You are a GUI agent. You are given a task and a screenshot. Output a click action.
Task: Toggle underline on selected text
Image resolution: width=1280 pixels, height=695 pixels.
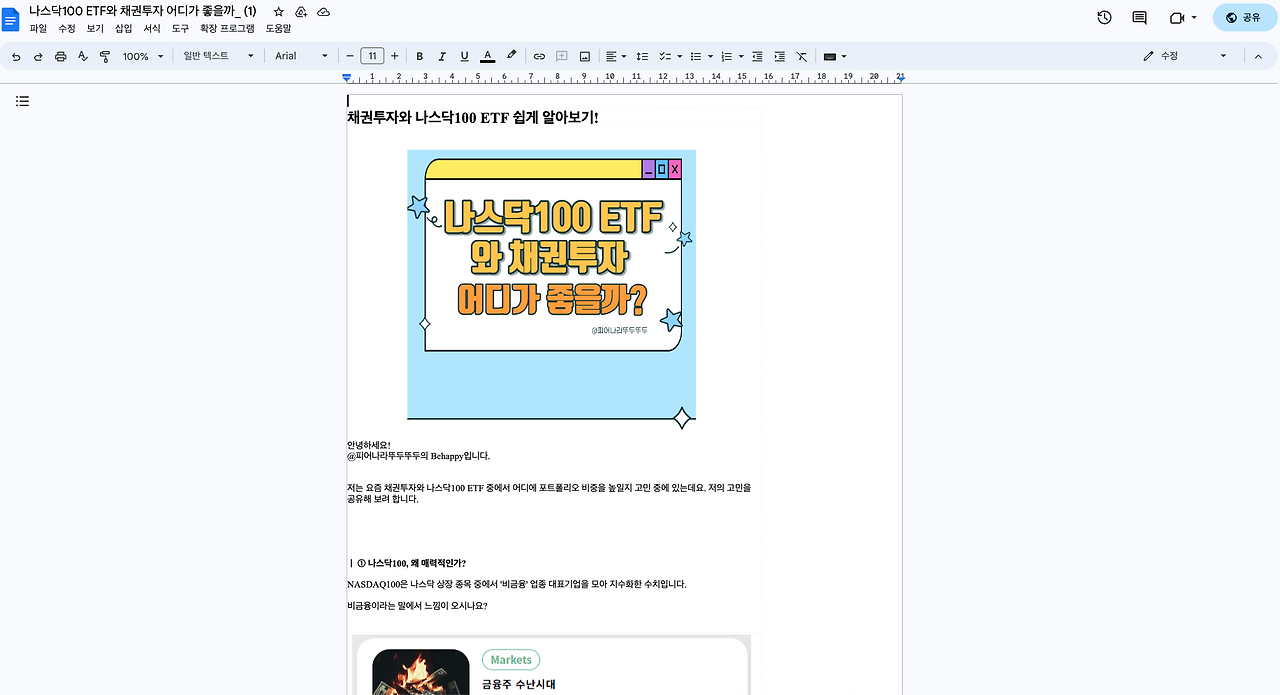click(x=464, y=56)
